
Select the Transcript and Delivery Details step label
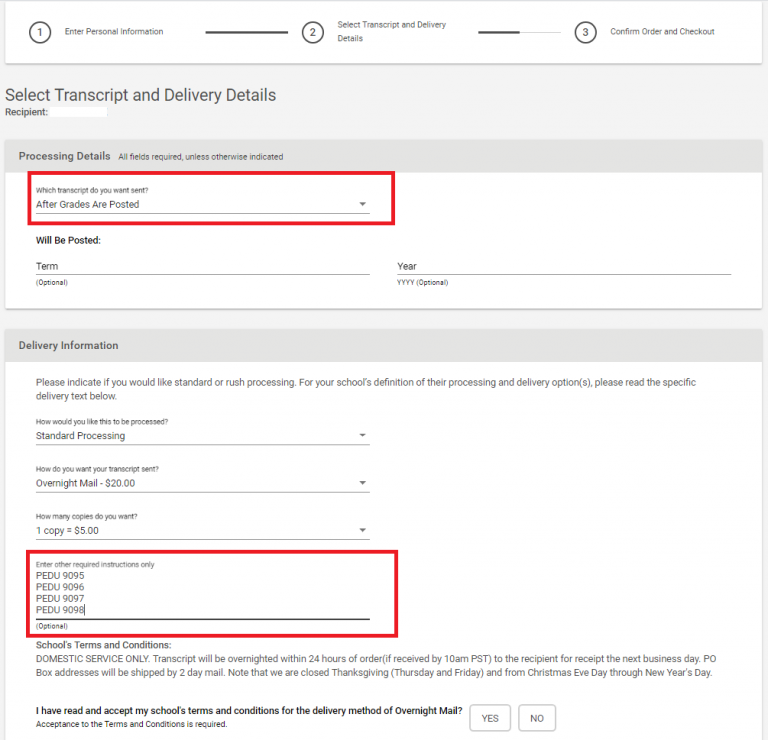pyautogui.click(x=392, y=31)
